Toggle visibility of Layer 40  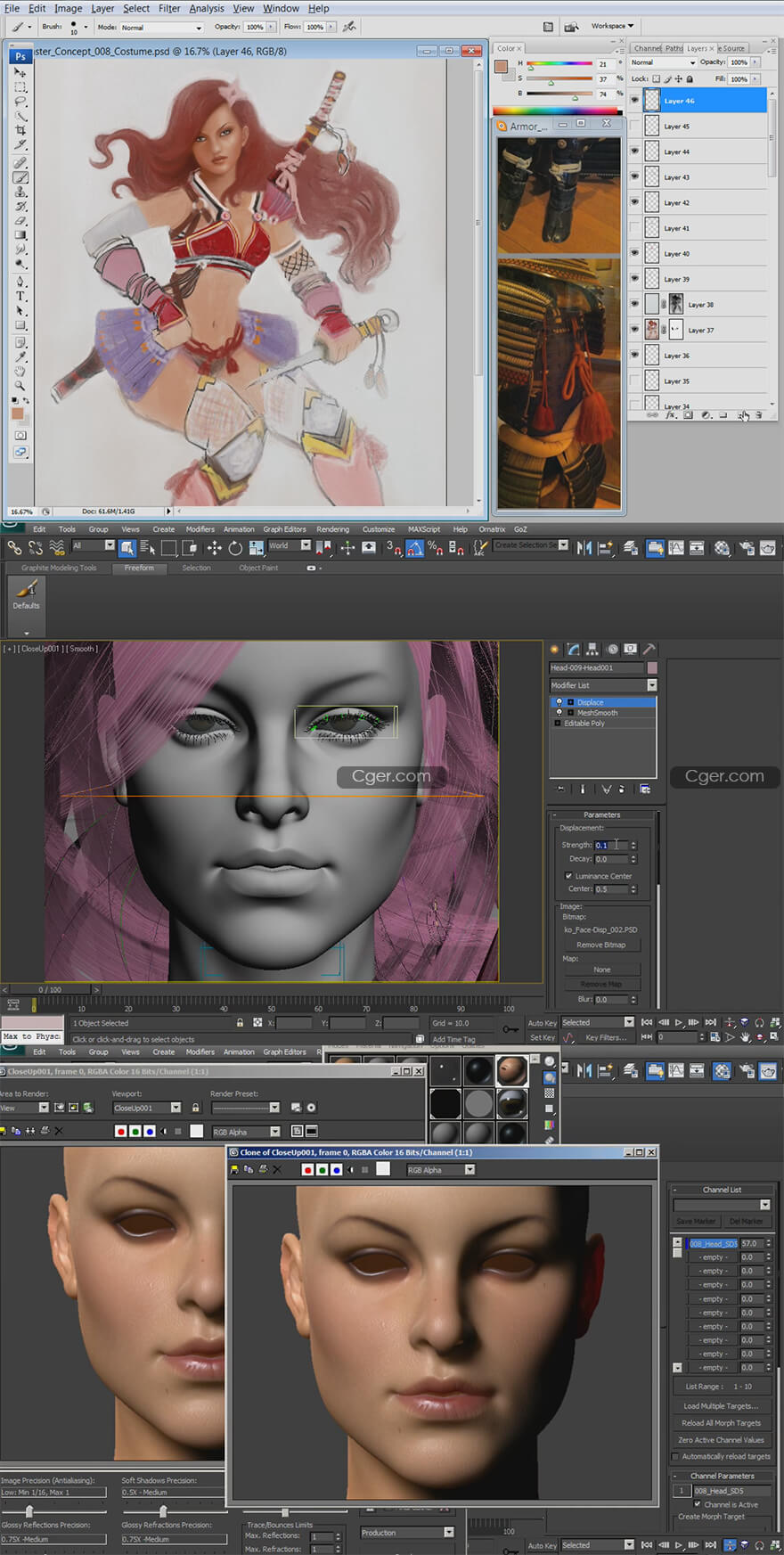pos(634,253)
